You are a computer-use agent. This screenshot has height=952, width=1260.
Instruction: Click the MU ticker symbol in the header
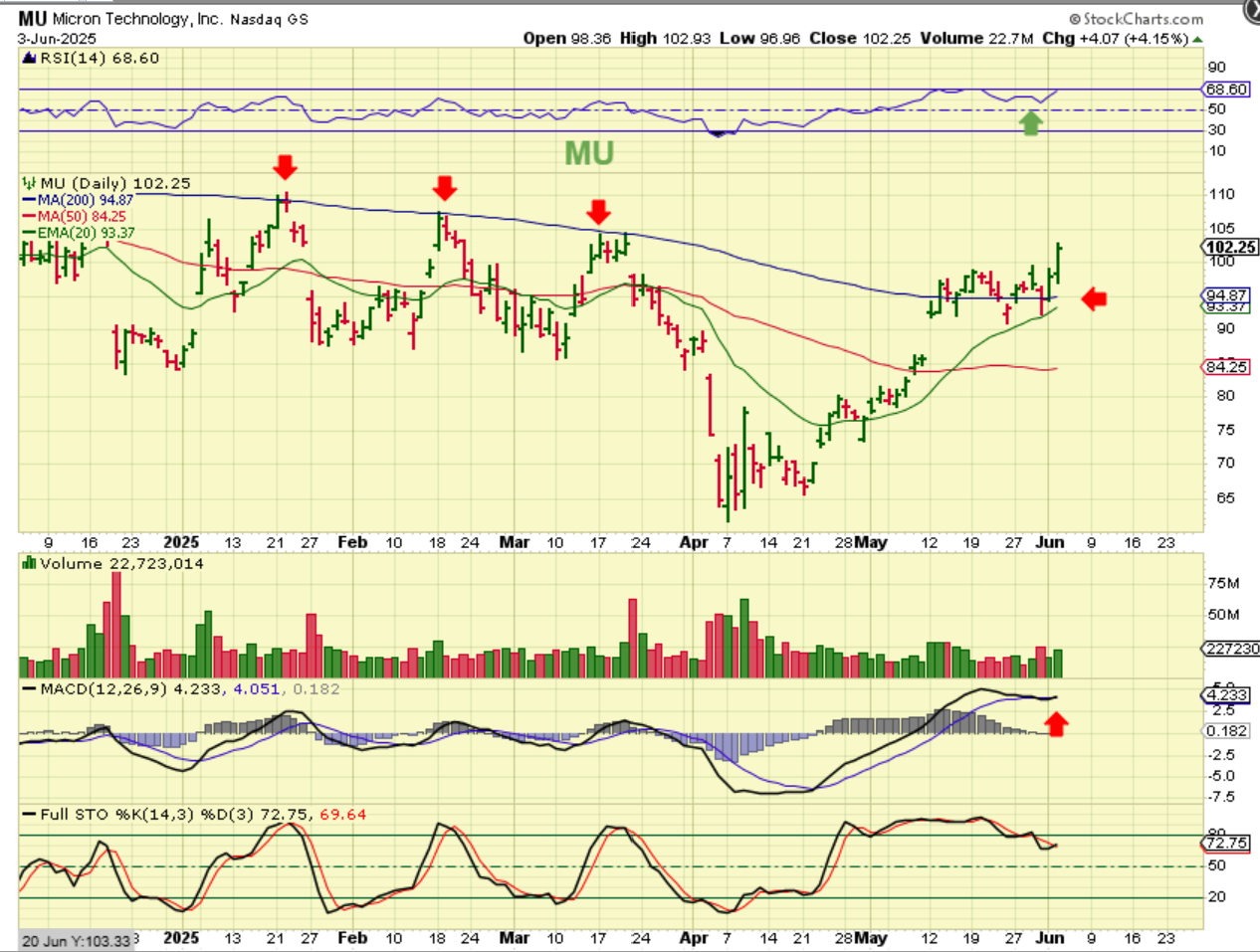(32, 19)
